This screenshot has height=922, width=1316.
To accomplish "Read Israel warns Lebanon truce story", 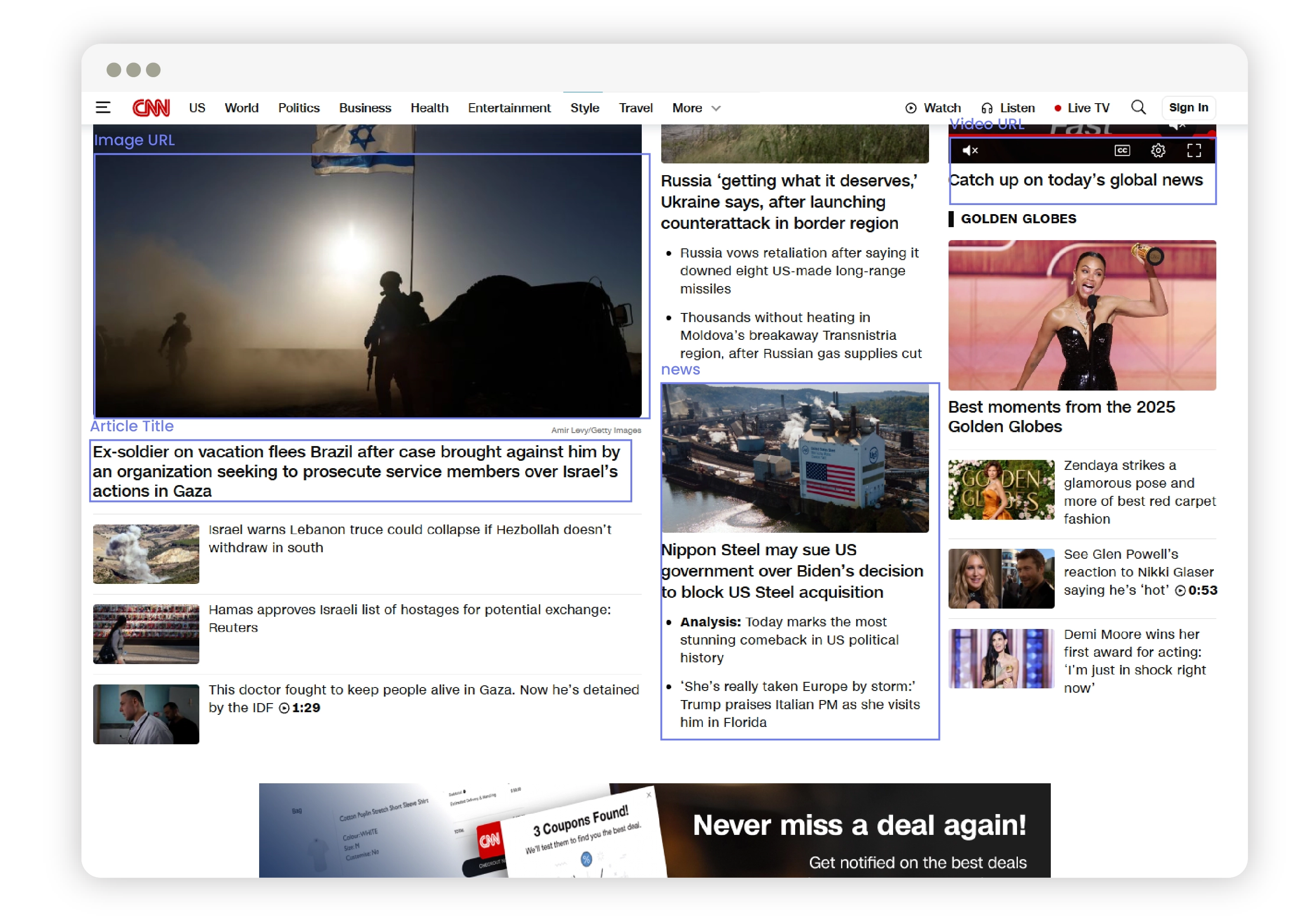I will click(x=410, y=538).
